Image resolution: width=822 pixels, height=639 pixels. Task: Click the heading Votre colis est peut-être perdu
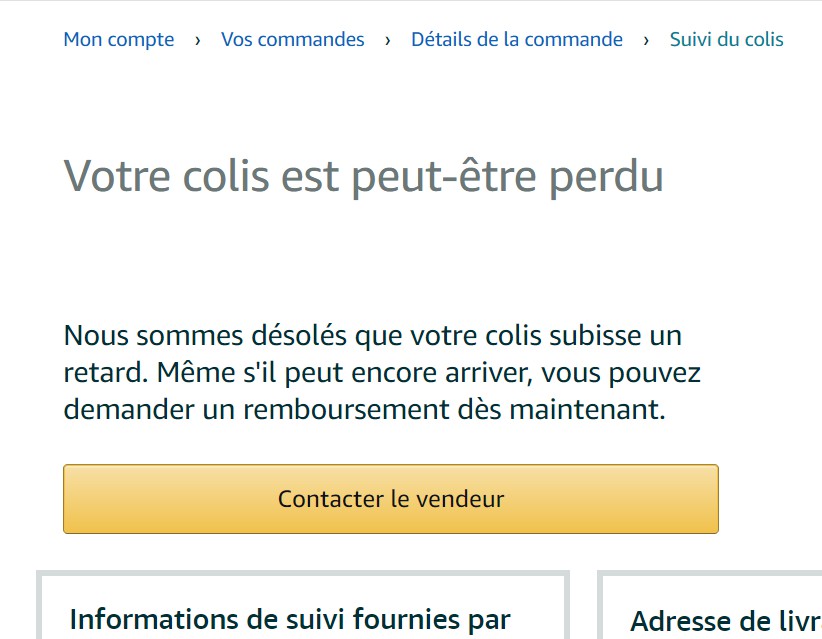click(x=363, y=176)
